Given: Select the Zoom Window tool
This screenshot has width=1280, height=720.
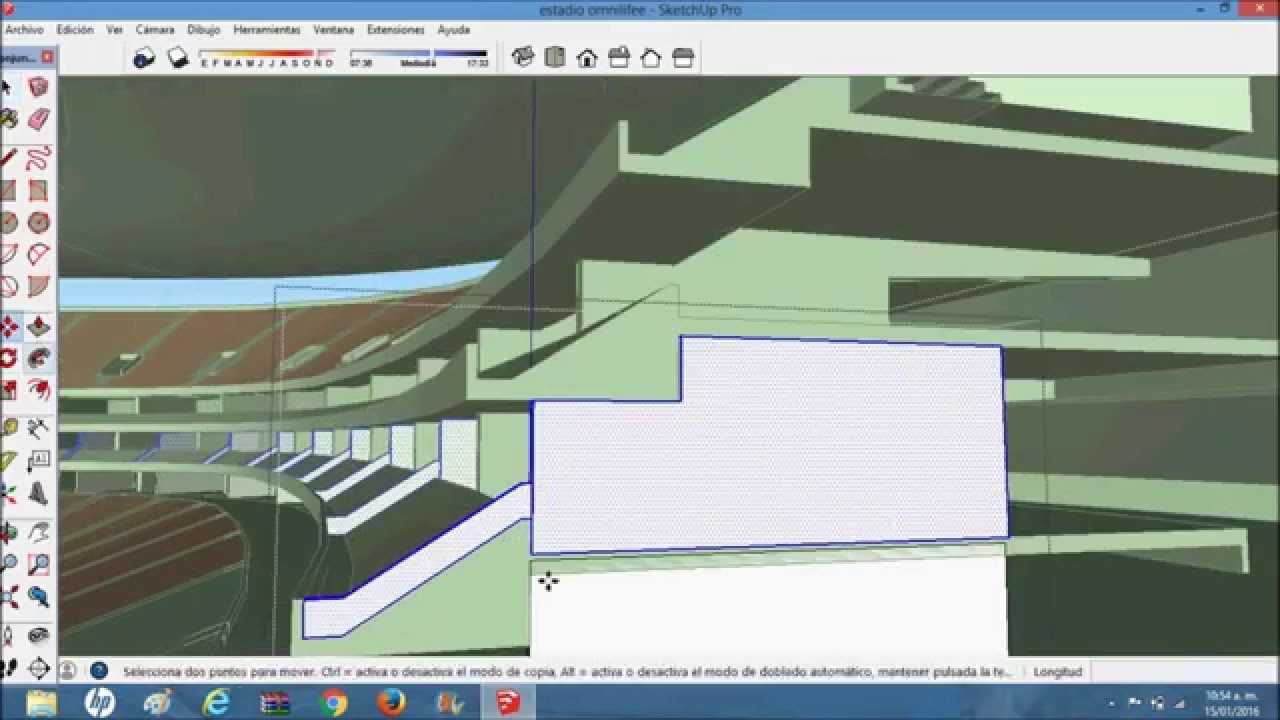Looking at the screenshot, I should tap(39, 565).
